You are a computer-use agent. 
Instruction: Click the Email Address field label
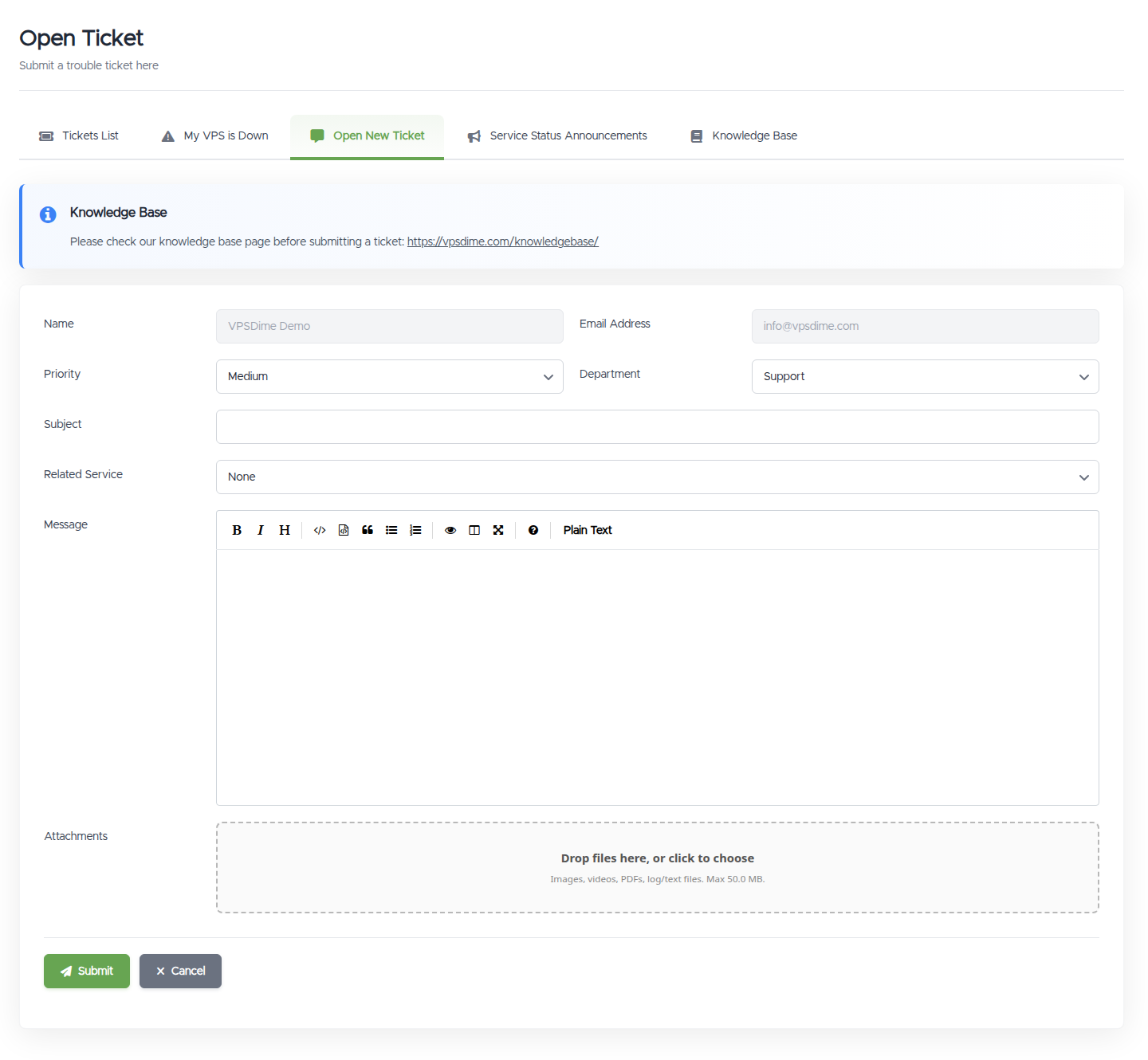pos(615,324)
